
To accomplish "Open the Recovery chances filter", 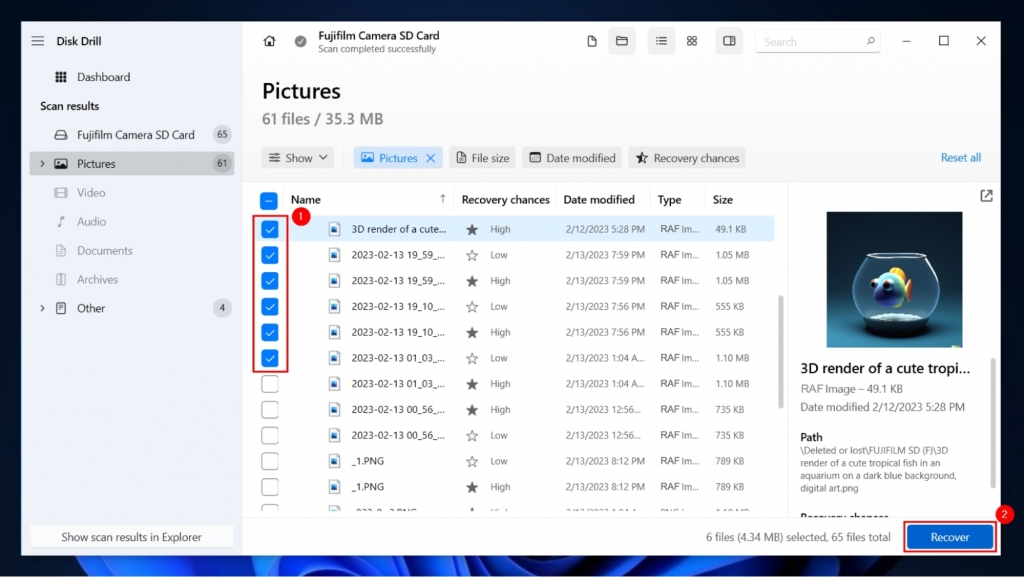I will 687,157.
